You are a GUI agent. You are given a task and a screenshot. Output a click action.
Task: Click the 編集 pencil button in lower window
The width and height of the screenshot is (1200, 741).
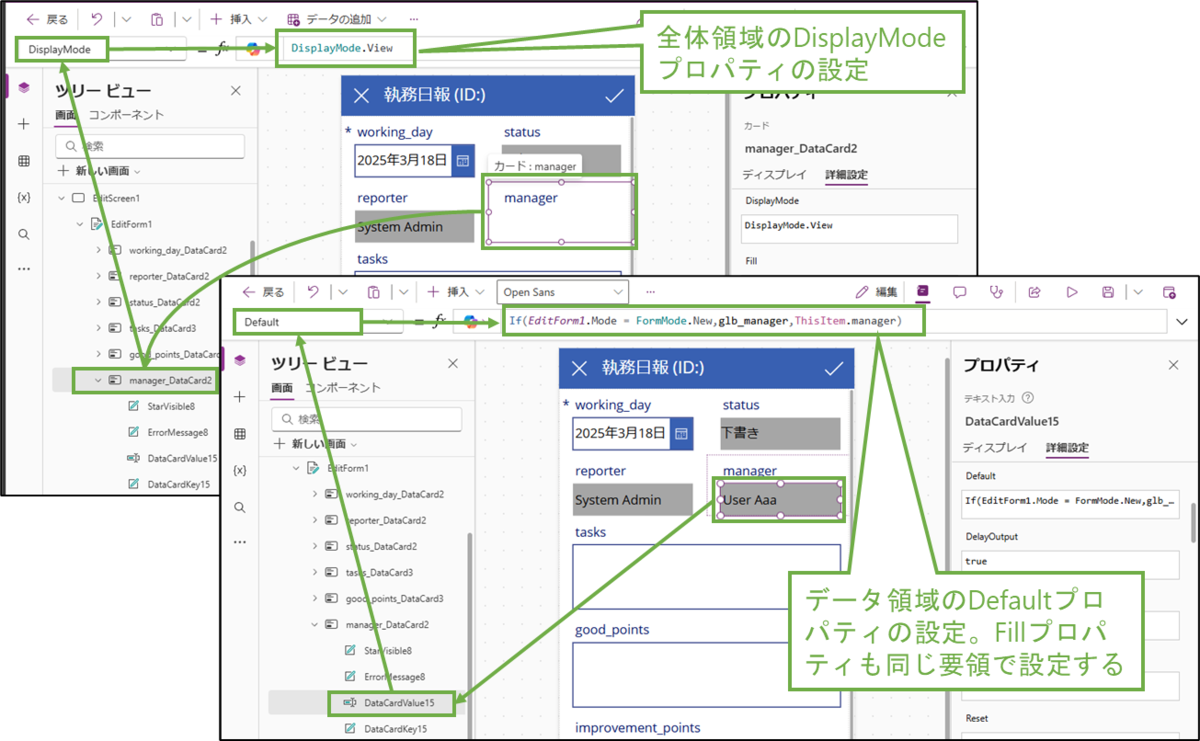click(x=877, y=292)
